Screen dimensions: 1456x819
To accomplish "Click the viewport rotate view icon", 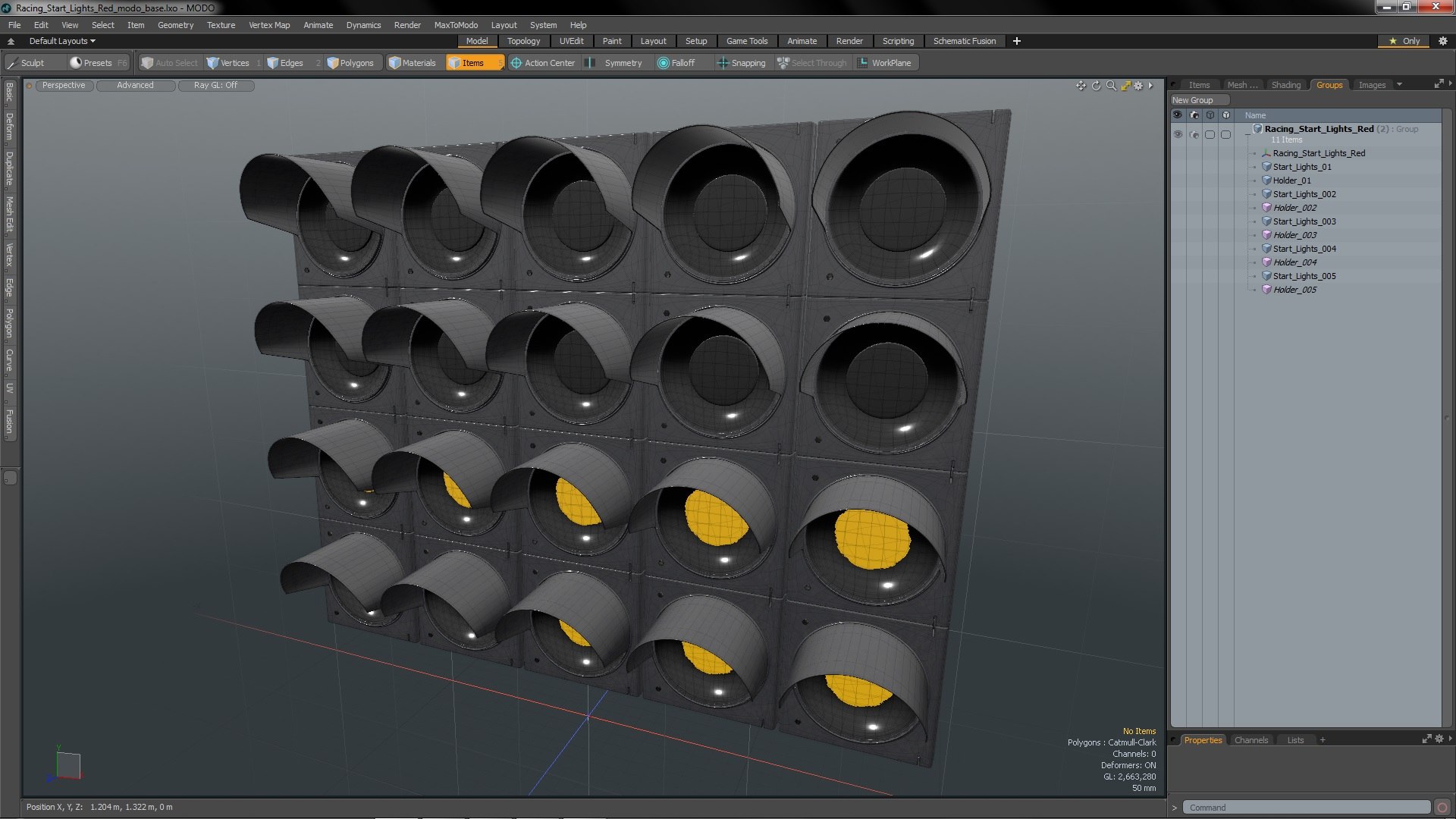I will tap(1096, 86).
